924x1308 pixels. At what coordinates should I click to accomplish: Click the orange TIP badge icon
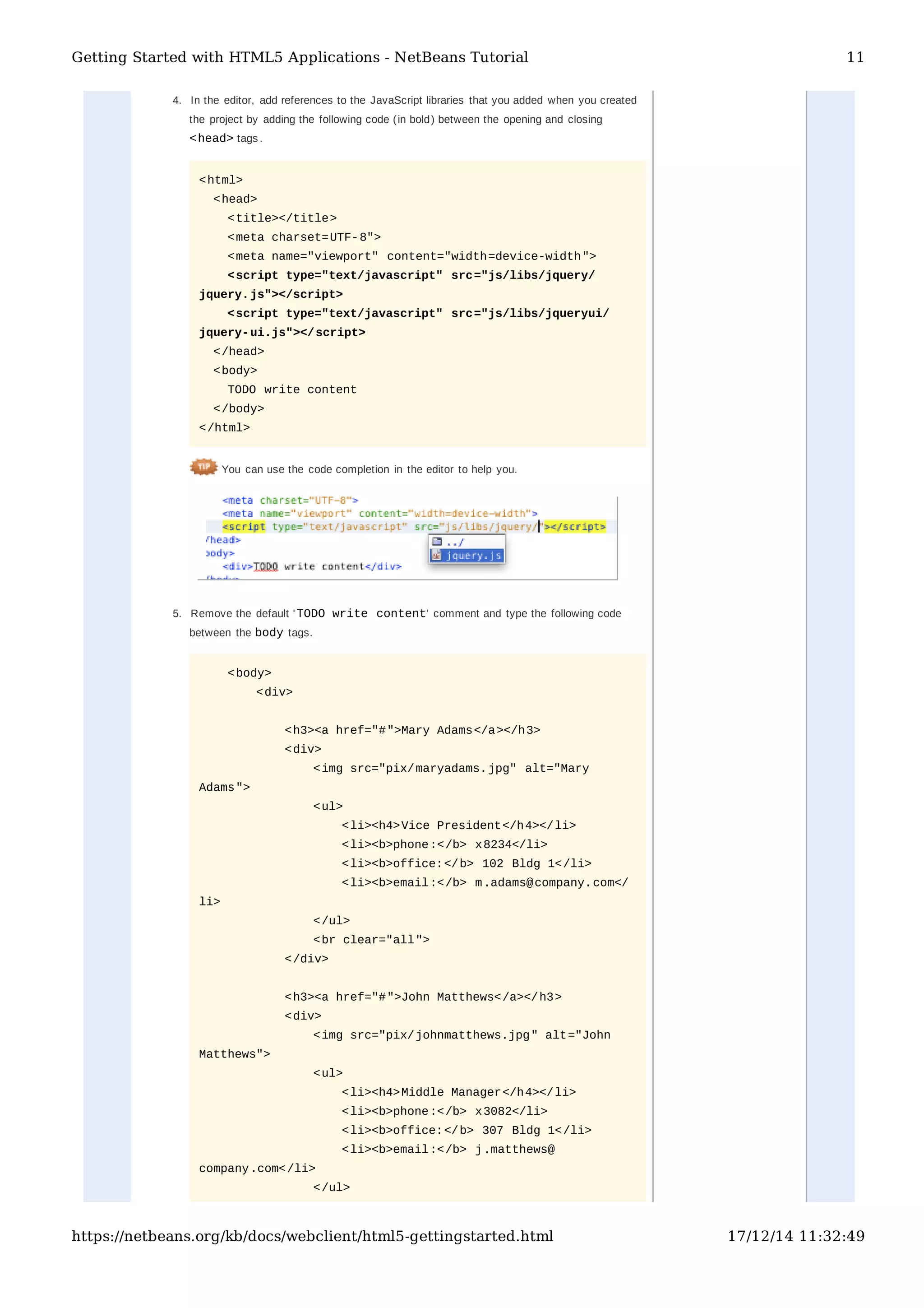coord(203,467)
